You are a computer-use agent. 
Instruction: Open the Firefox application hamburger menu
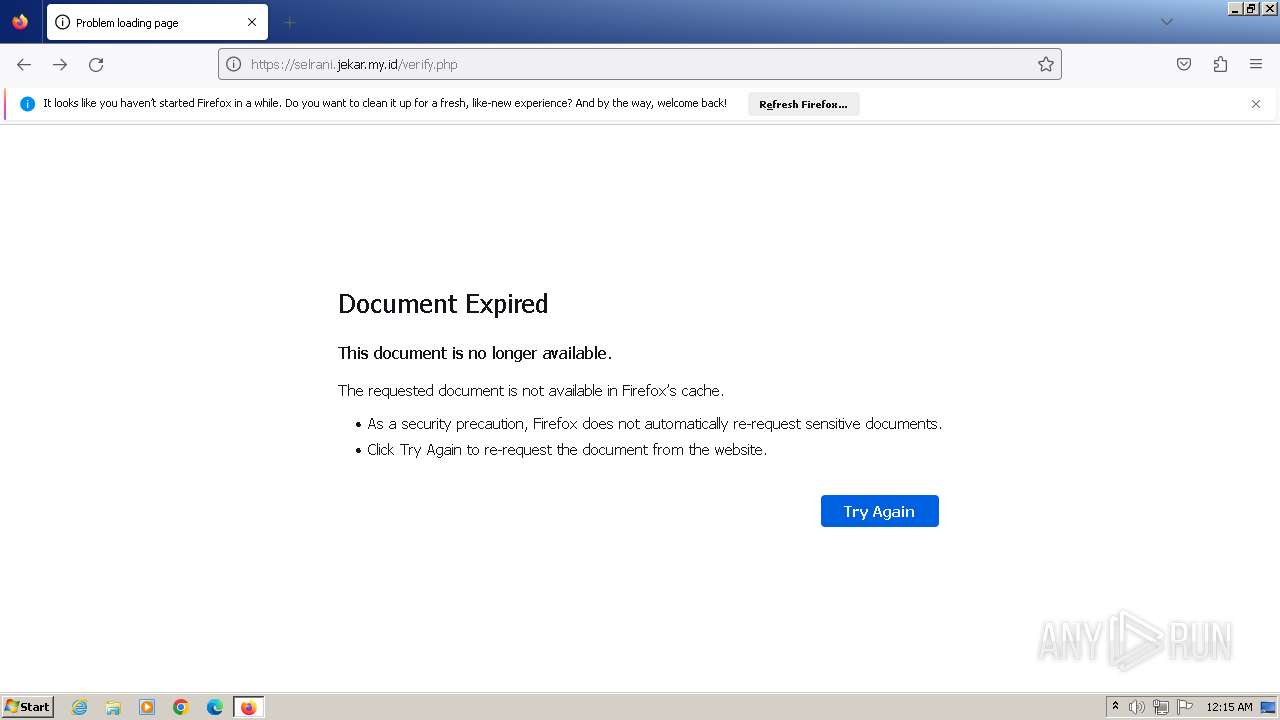click(x=1256, y=64)
